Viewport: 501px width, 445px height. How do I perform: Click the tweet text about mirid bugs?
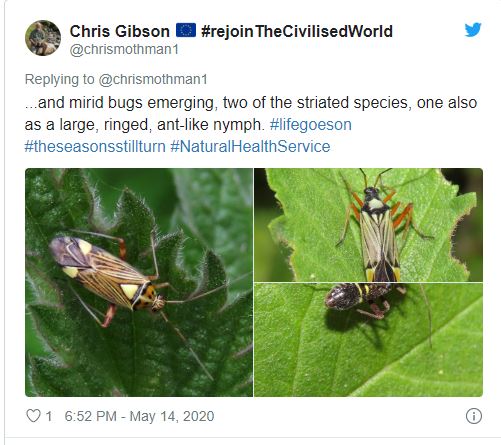251,114
